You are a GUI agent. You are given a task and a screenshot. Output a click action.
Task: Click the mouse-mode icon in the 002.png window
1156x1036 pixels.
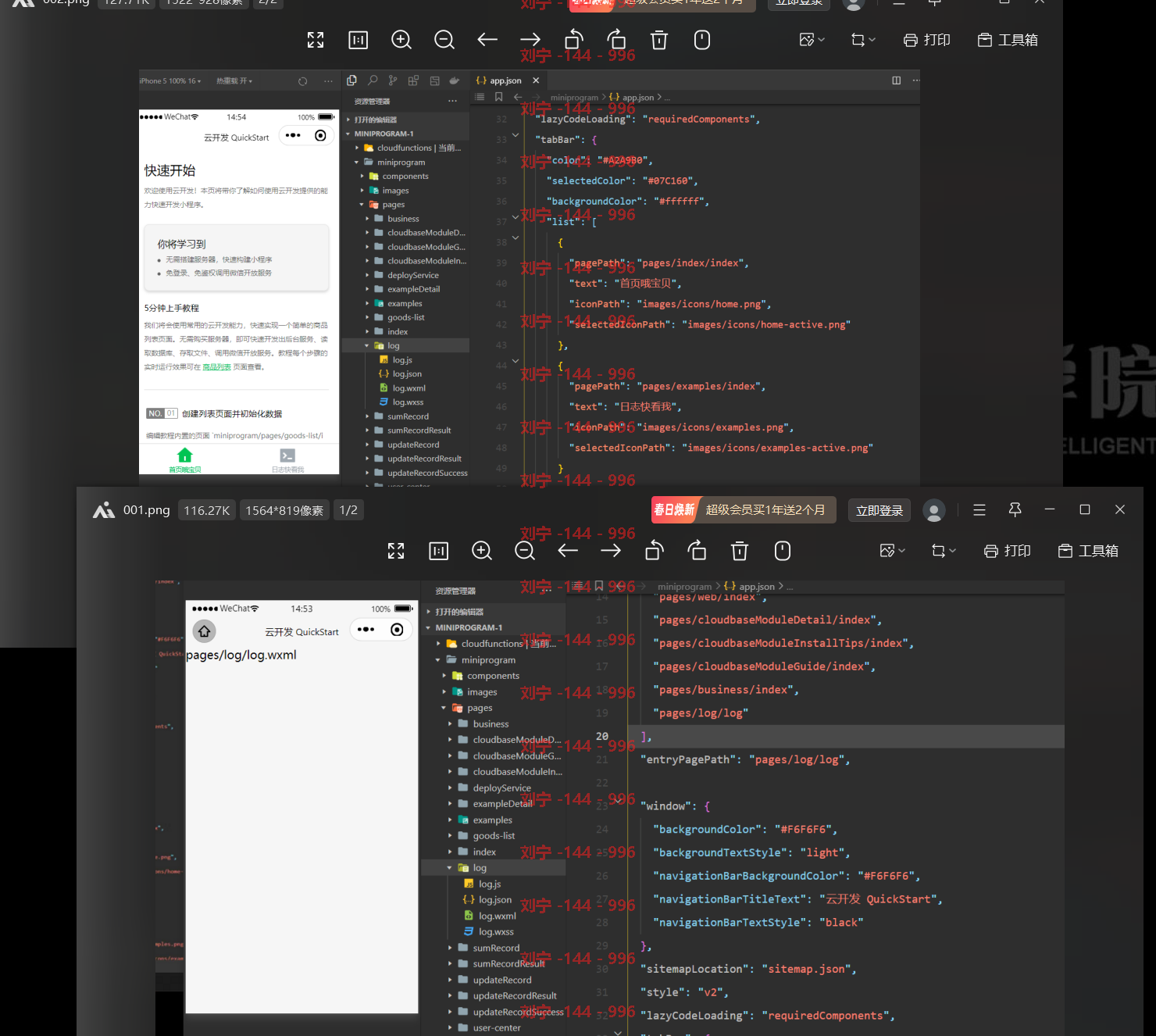702,40
